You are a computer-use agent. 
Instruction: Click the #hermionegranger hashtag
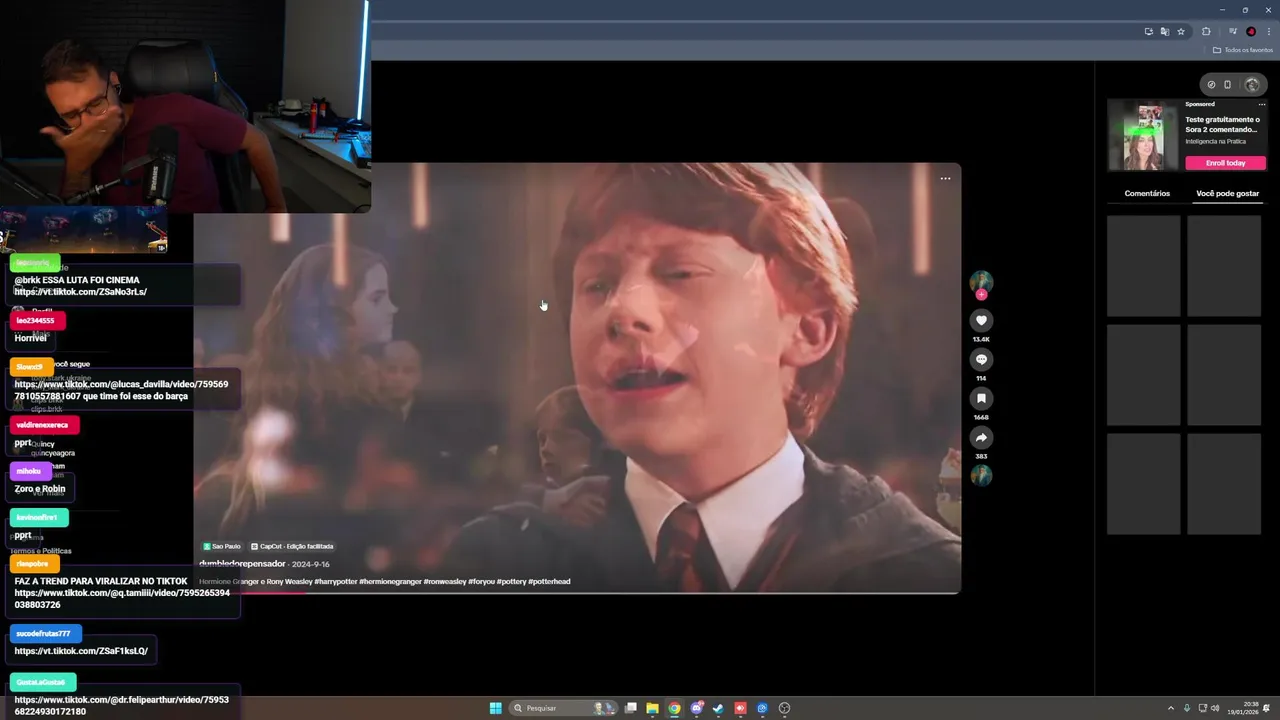pos(390,581)
